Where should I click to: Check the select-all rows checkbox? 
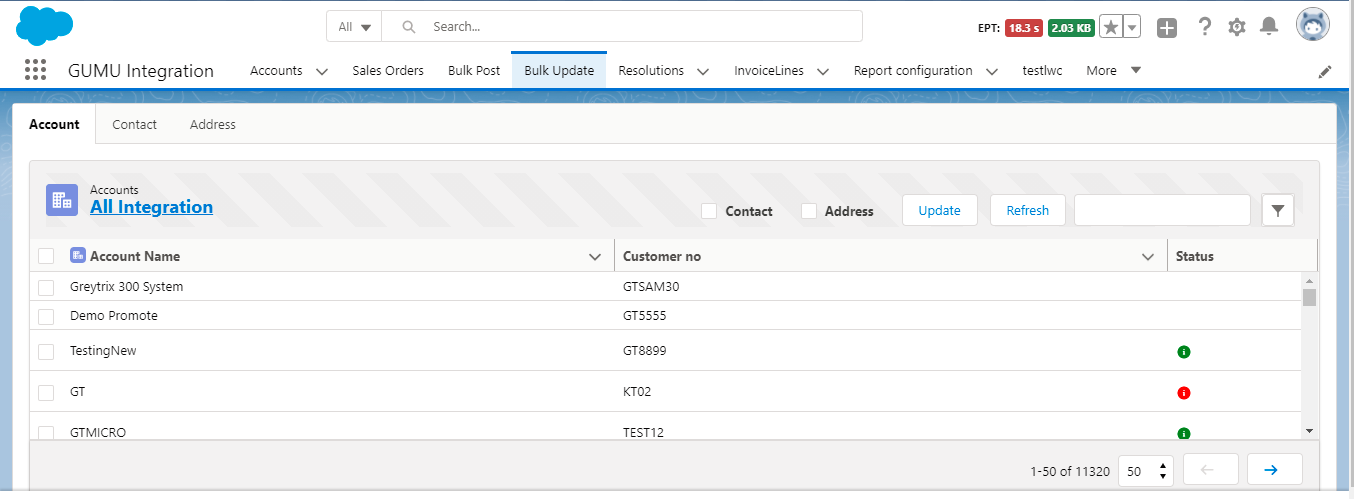(x=46, y=256)
